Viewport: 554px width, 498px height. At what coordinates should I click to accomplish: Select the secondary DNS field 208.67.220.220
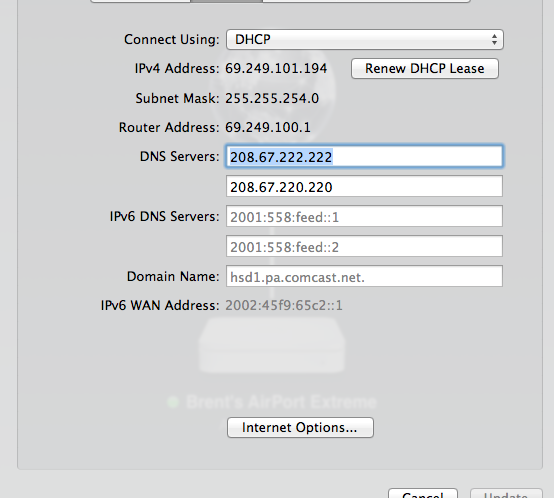coord(364,186)
